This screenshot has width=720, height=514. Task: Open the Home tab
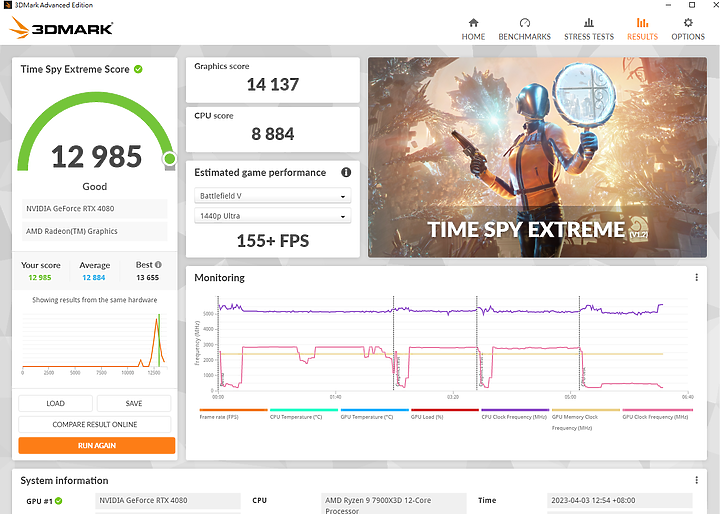pyautogui.click(x=473, y=29)
